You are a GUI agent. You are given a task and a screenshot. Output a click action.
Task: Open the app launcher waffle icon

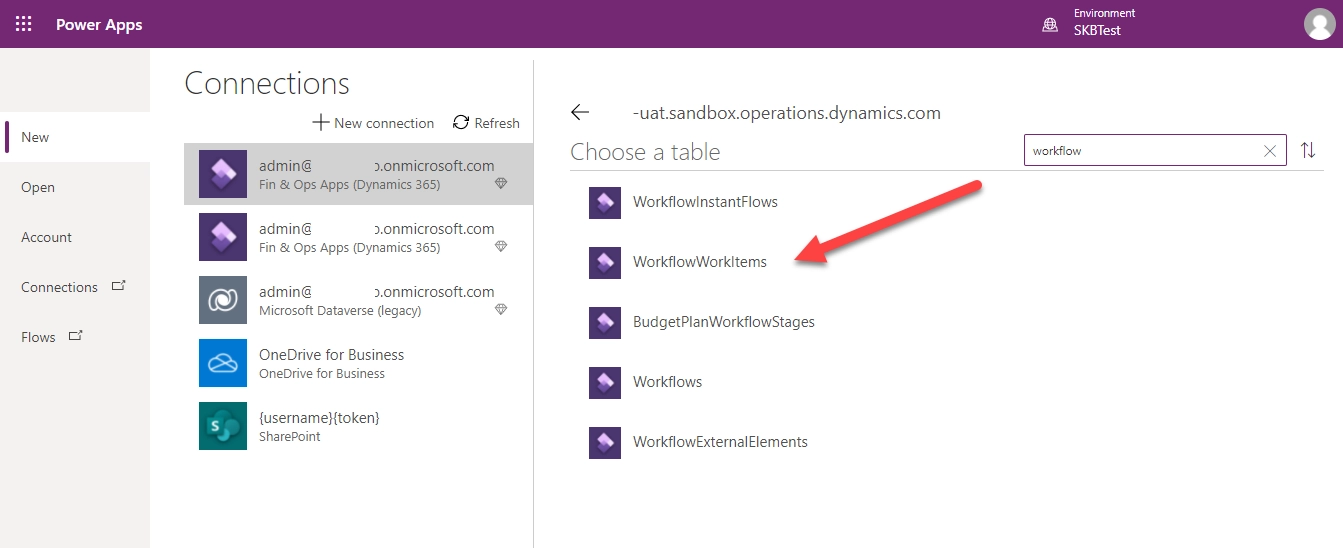coord(24,24)
